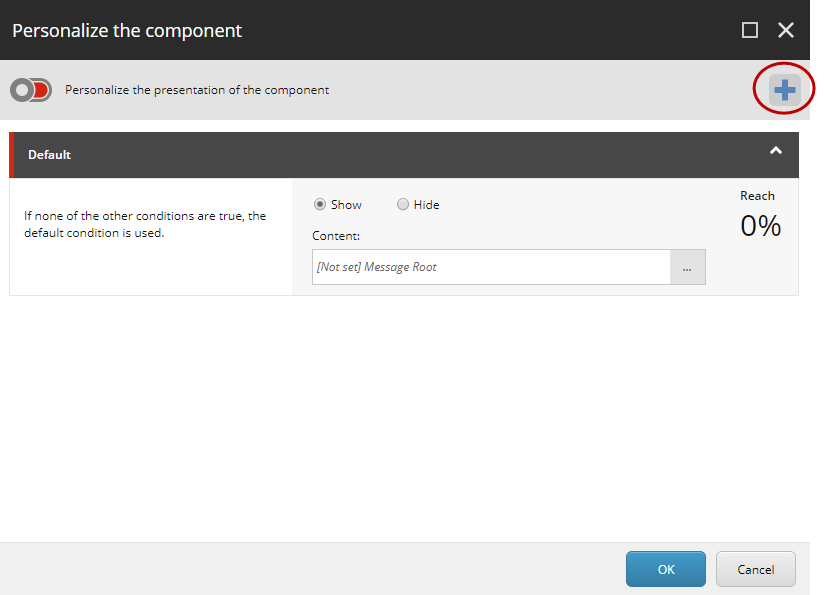Click the red accent strip on Default header

pyautogui.click(x=12, y=155)
